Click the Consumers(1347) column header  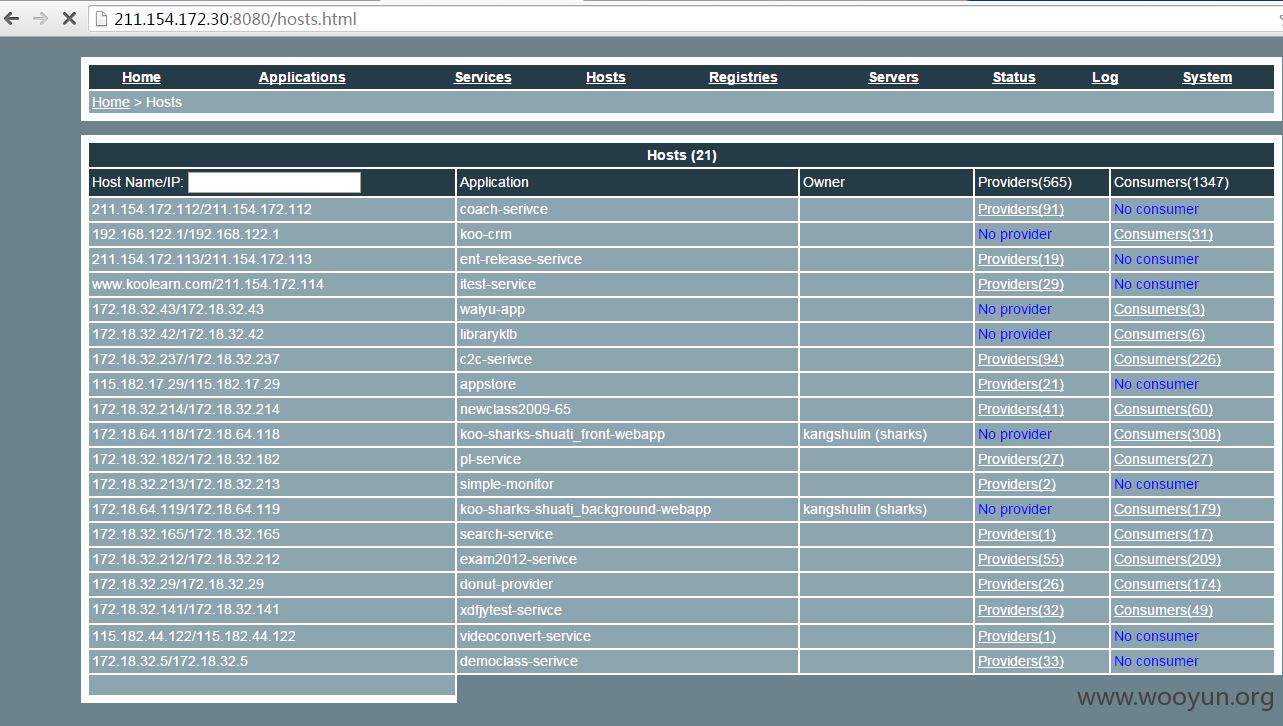[x=1192, y=182]
